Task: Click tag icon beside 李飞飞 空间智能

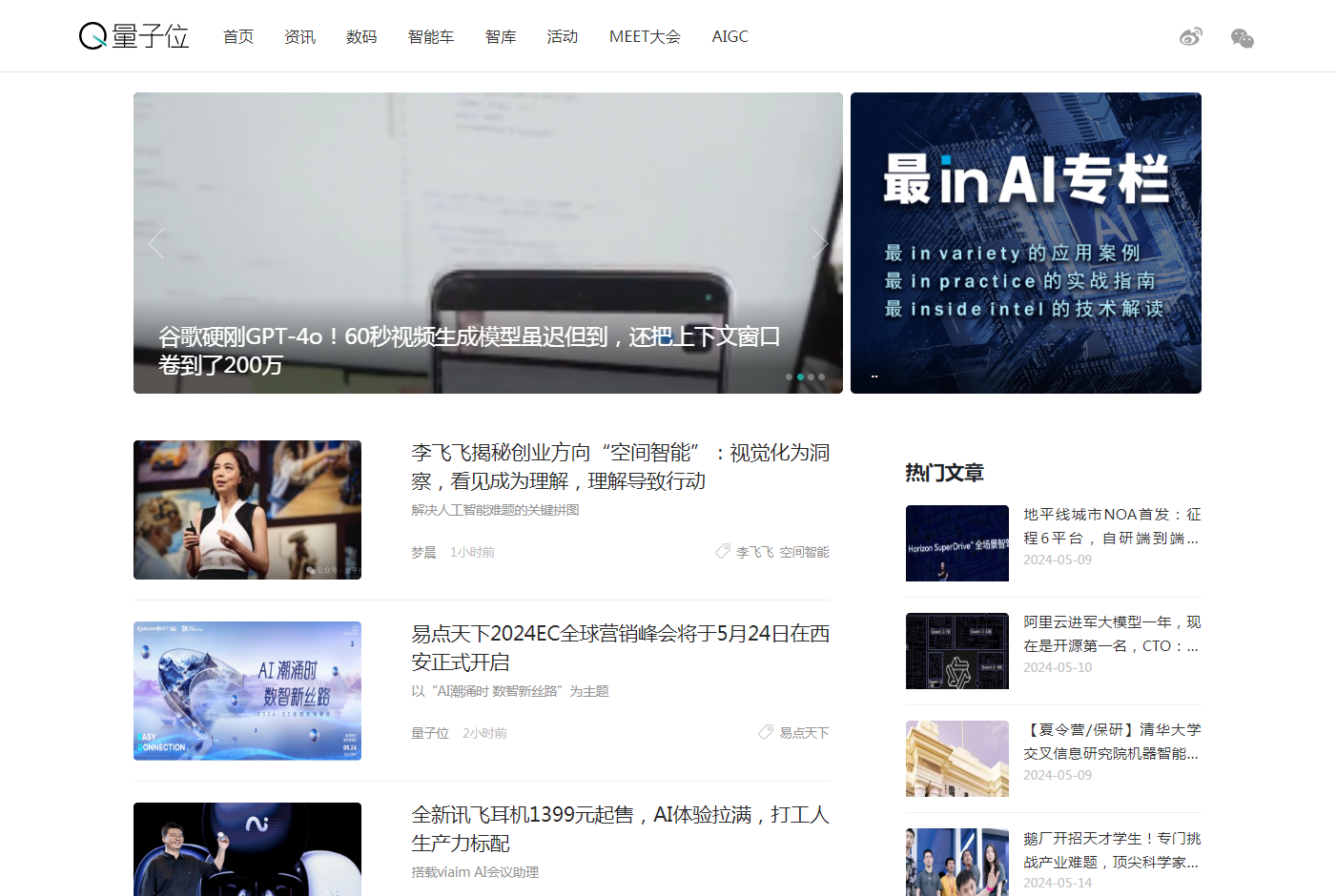Action: (x=723, y=551)
